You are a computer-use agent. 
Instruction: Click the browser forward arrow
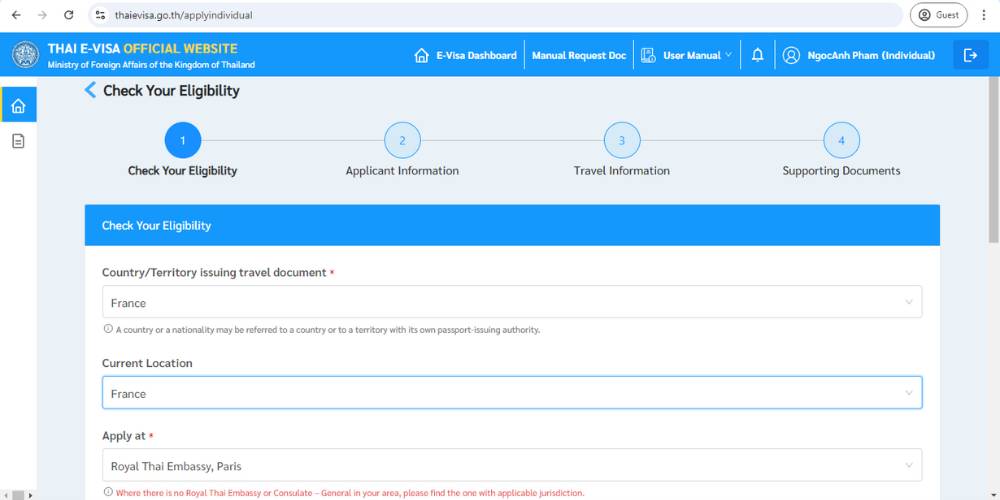42,15
